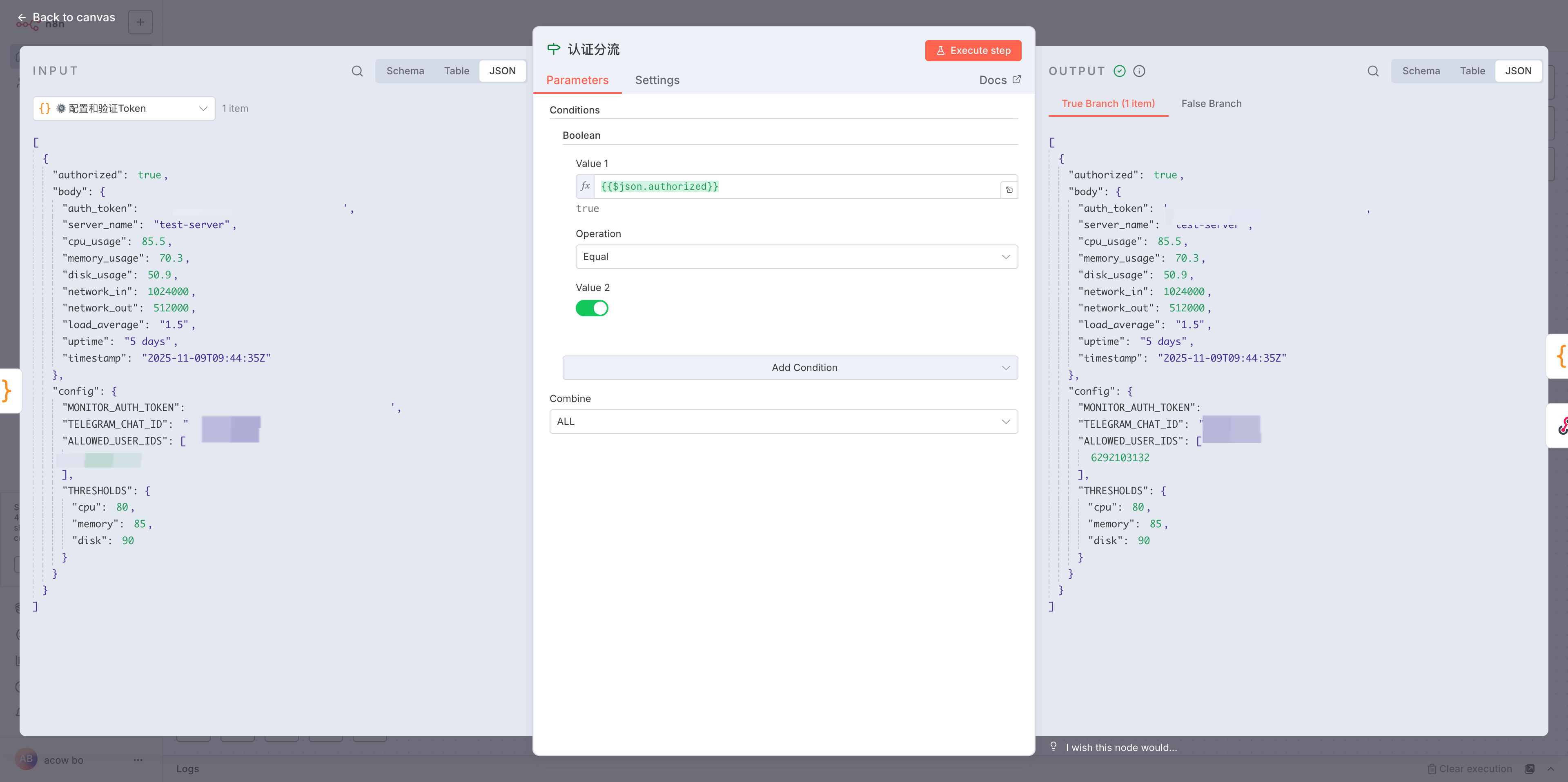Open the Docs external link
Viewport: 1568px width, 782px height.
pos(1000,80)
